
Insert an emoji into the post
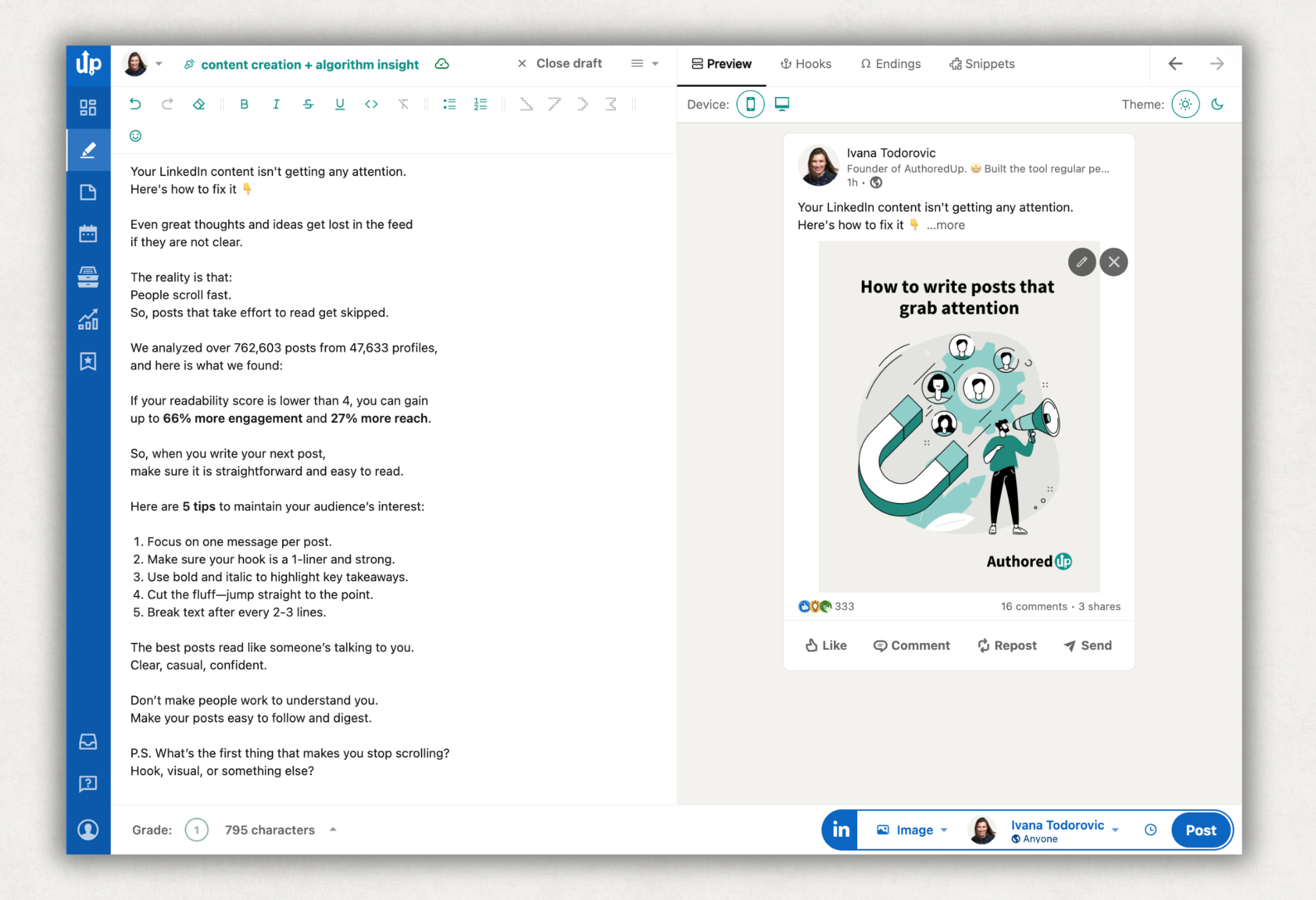(135, 136)
